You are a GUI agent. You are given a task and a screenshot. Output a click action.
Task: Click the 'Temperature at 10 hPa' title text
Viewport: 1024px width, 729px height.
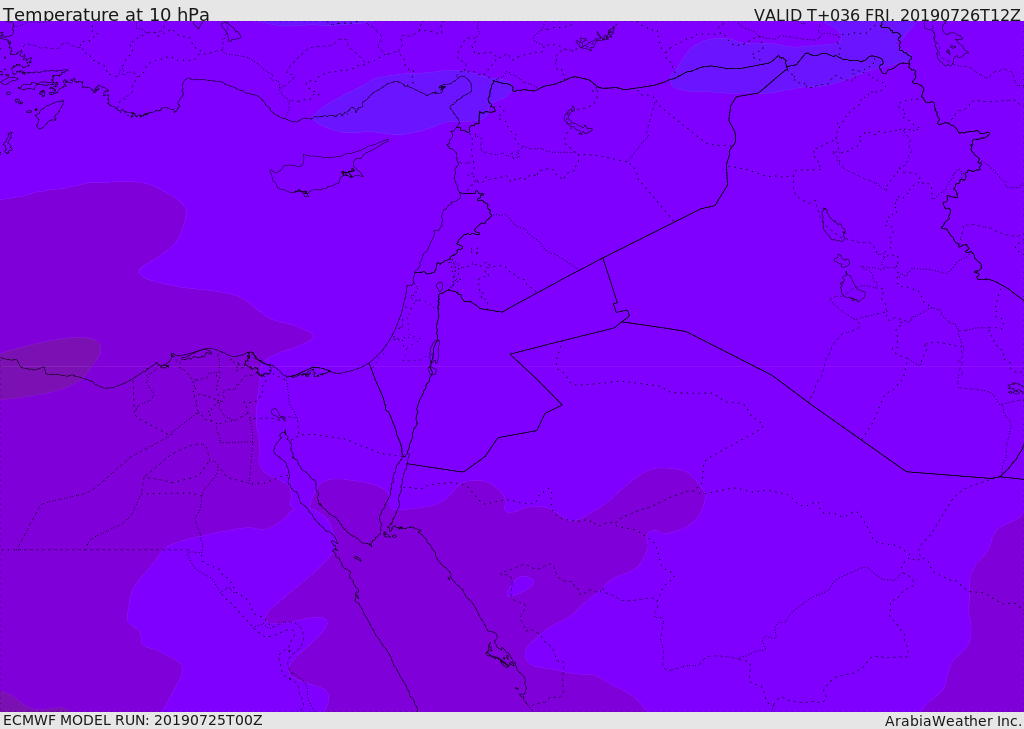[x=106, y=14]
